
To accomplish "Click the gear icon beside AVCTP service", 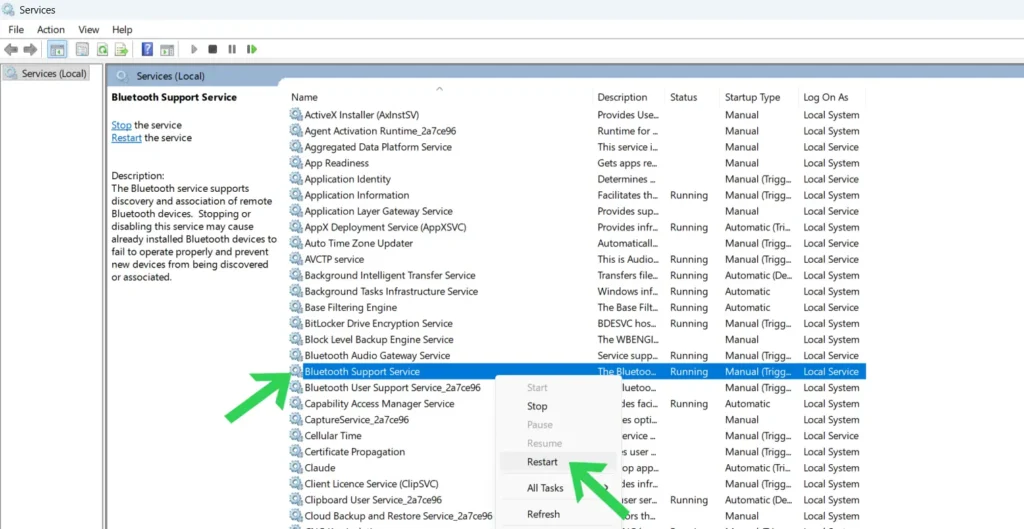I will [x=296, y=259].
